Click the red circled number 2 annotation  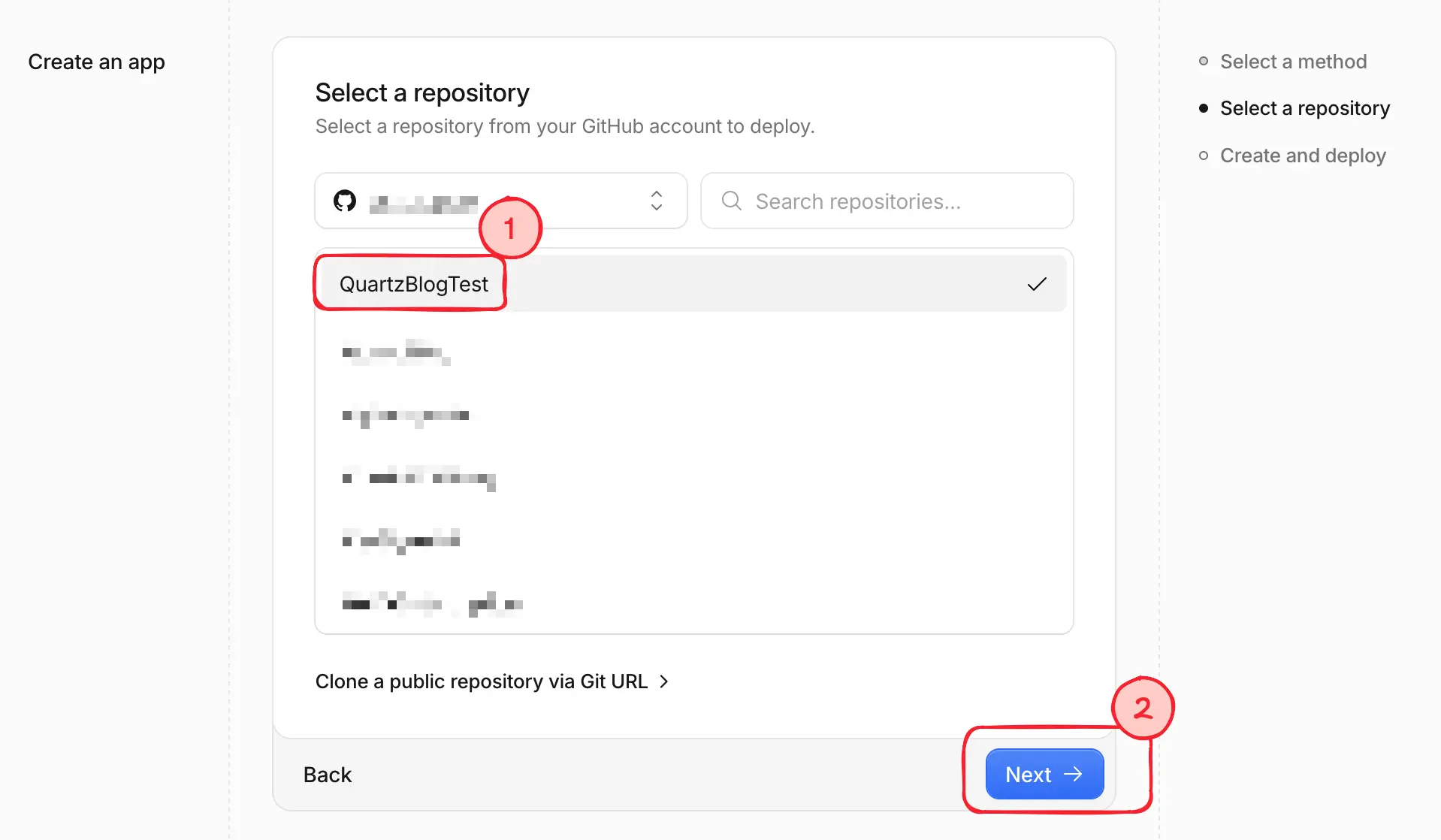[1142, 708]
